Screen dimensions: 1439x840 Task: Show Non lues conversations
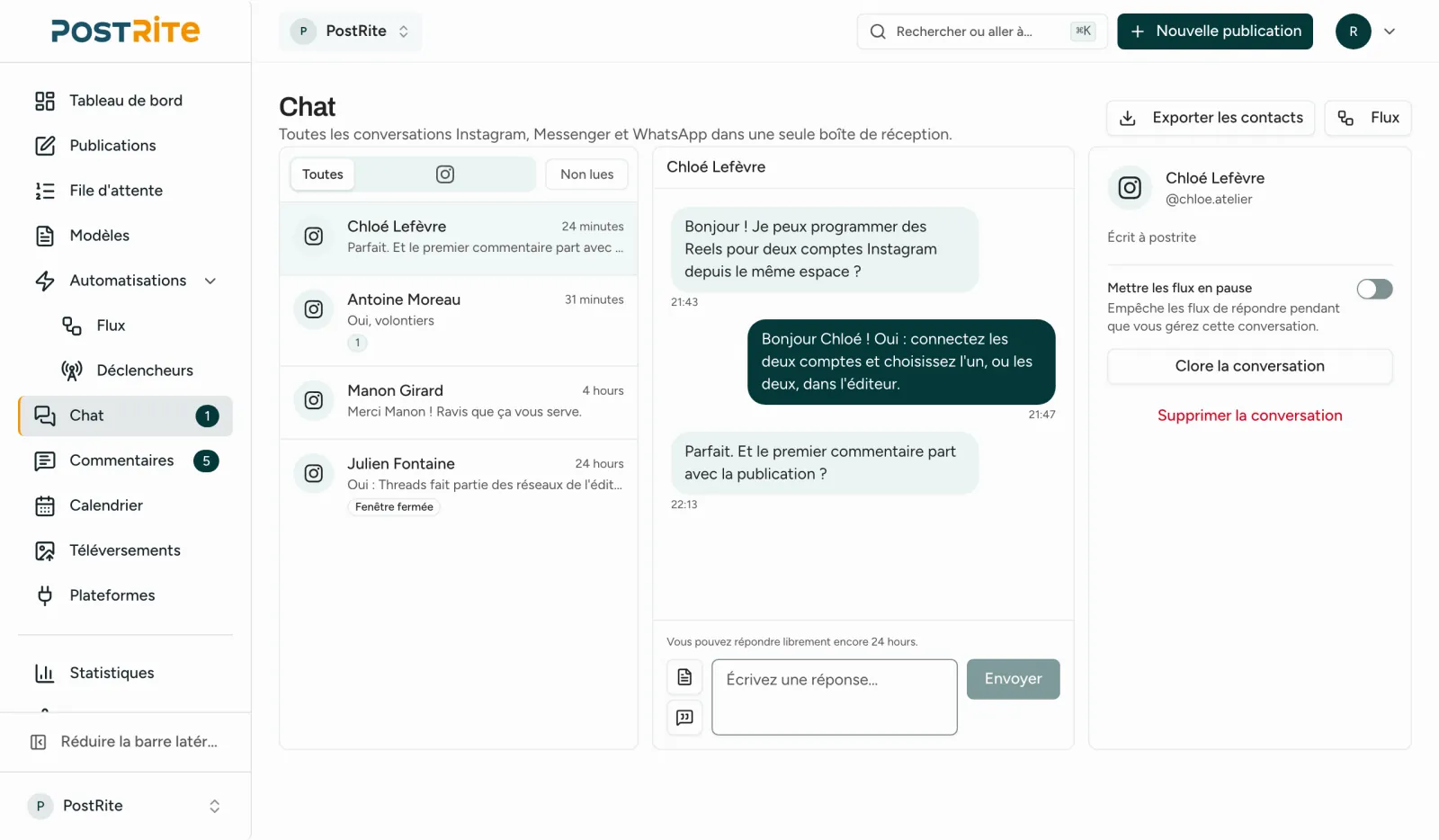pos(587,174)
